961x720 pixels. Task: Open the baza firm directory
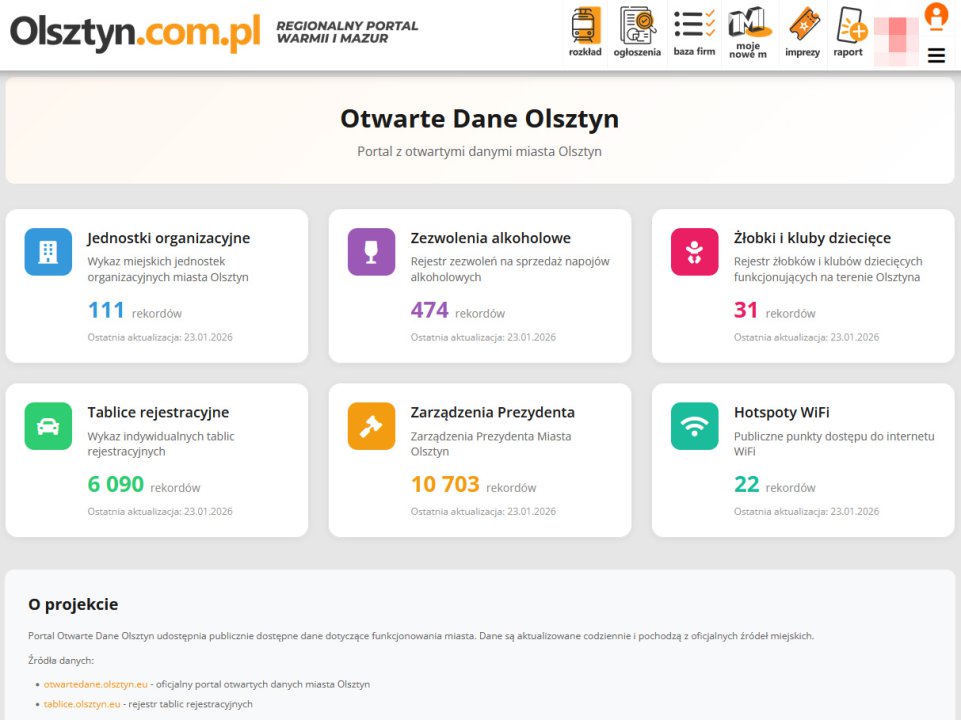[x=694, y=32]
